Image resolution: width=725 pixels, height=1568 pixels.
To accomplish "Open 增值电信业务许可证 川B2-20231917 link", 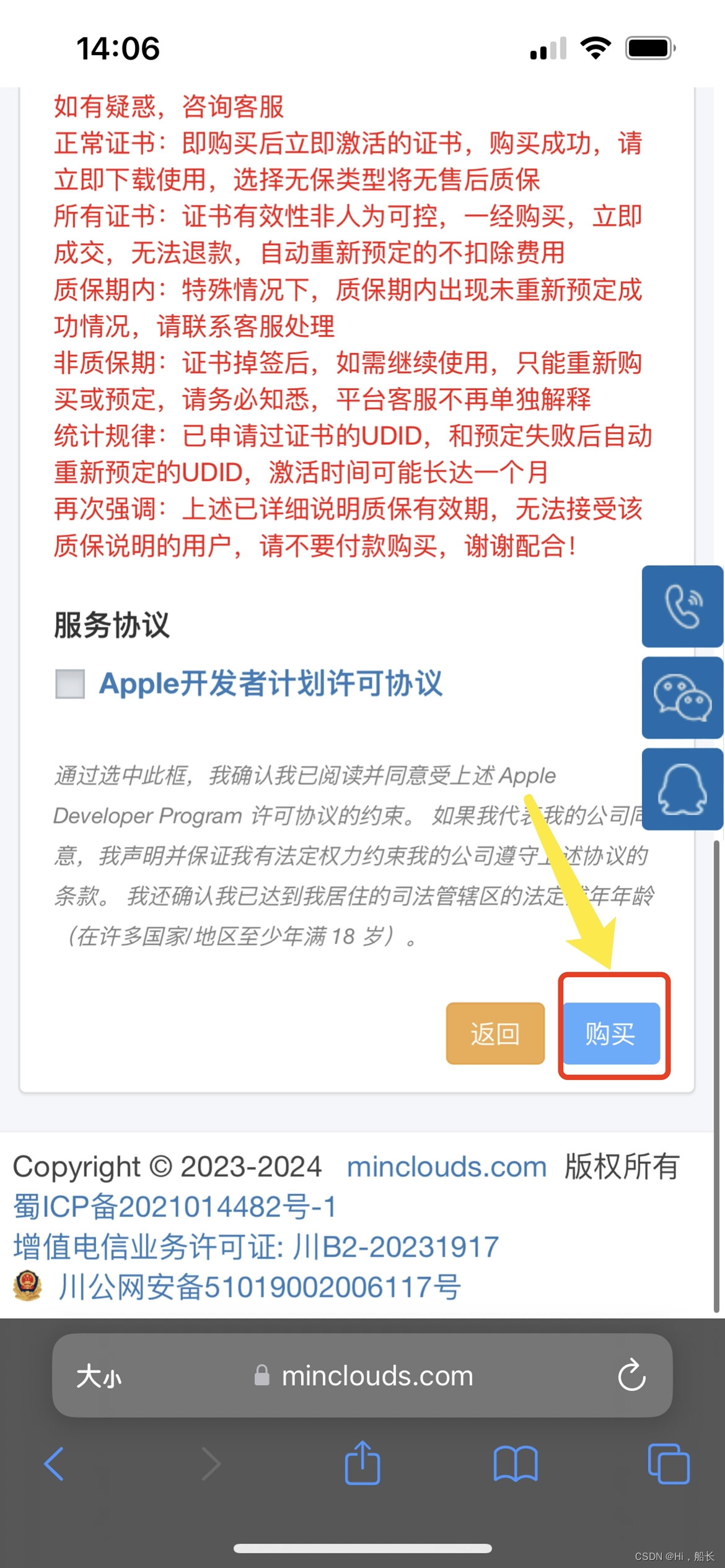I will click(x=256, y=1247).
